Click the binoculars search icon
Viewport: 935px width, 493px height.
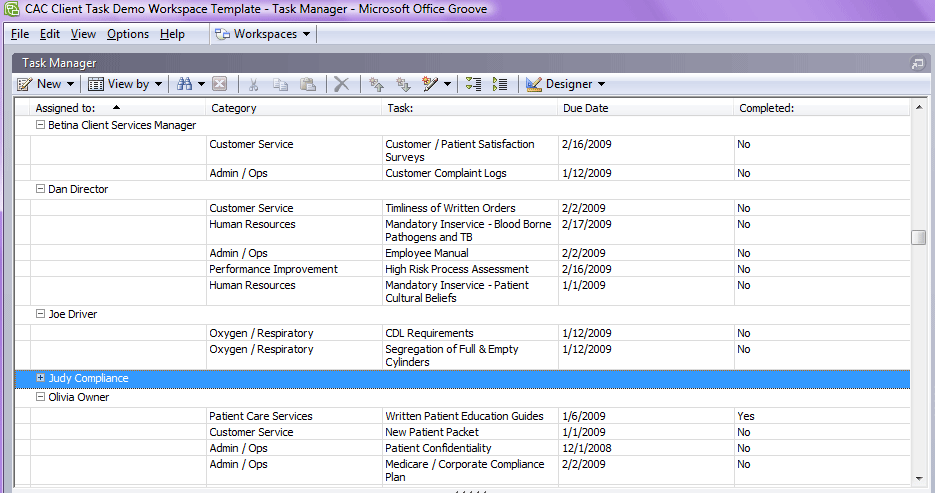(x=184, y=84)
